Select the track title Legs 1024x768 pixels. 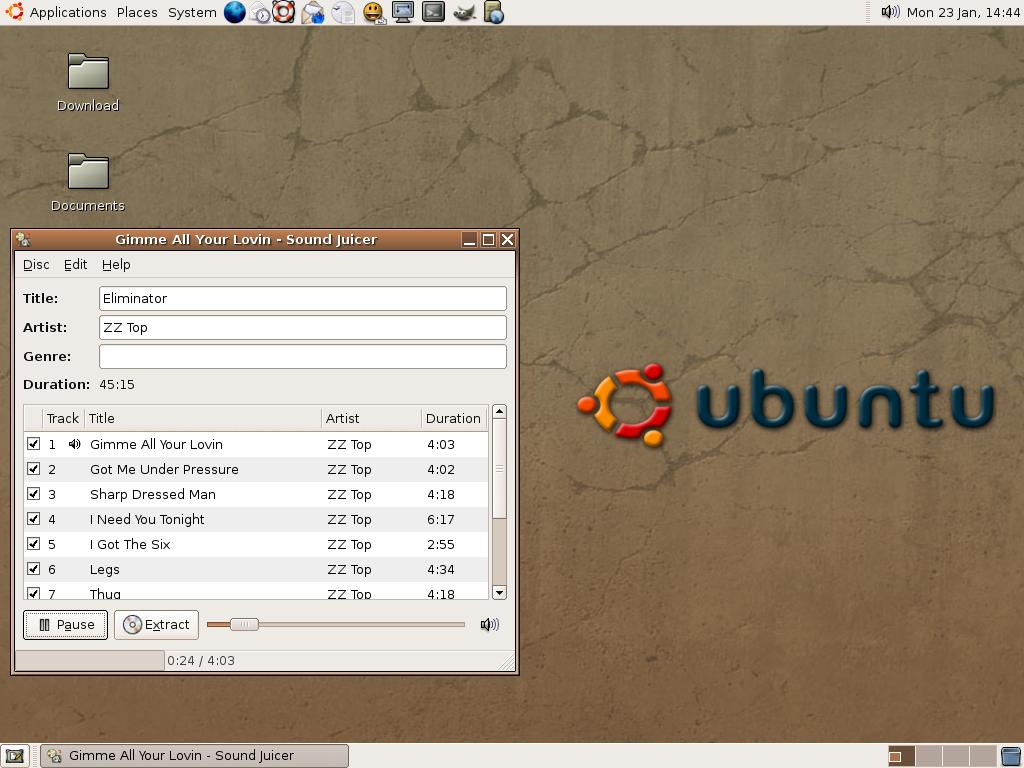pyautogui.click(x=104, y=569)
